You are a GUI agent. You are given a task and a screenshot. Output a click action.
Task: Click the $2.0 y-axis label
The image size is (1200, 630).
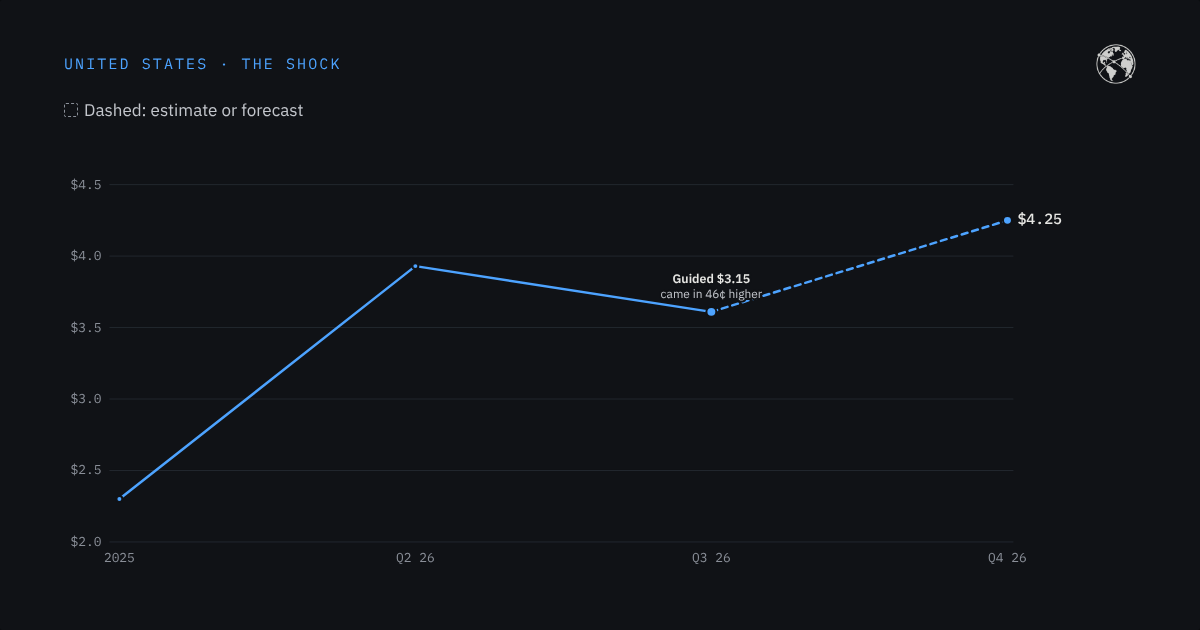pyautogui.click(x=86, y=542)
